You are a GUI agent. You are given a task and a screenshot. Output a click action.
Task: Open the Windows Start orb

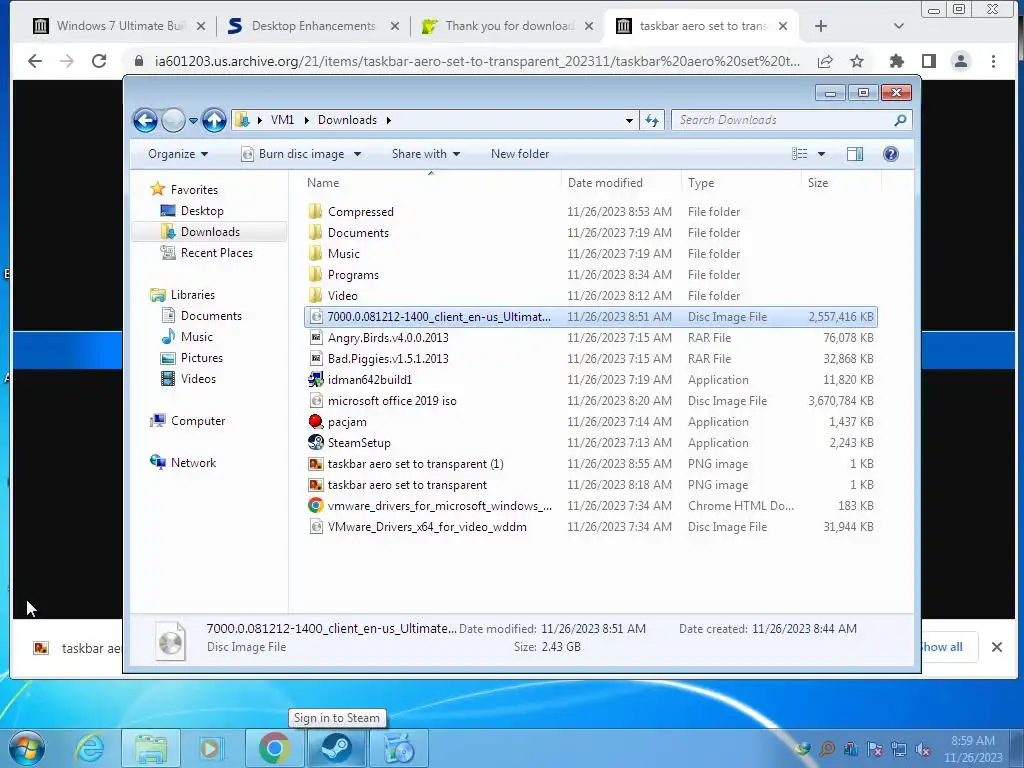[x=27, y=748]
